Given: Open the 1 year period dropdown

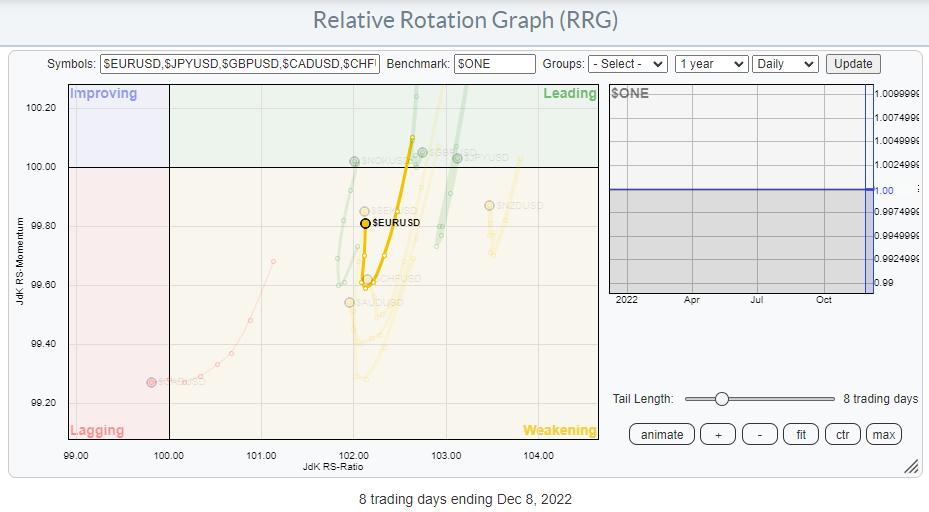Looking at the screenshot, I should click(x=711, y=64).
